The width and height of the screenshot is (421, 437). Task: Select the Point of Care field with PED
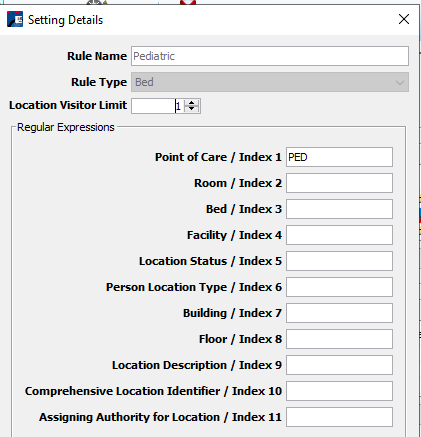[x=339, y=157]
